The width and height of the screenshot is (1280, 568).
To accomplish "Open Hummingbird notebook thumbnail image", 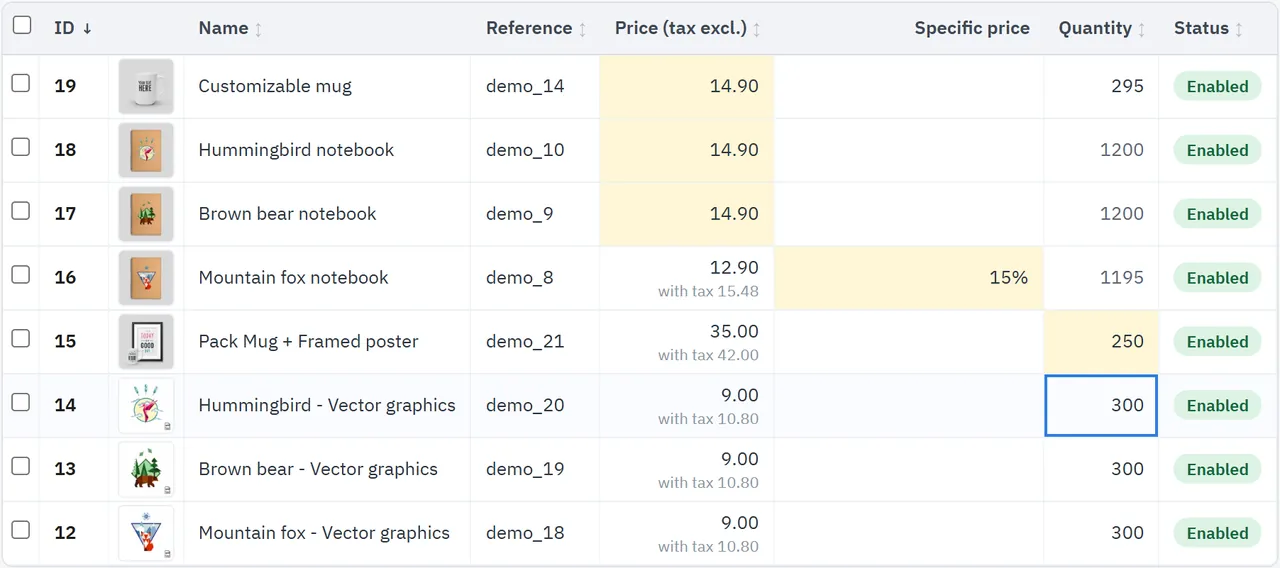I will click(x=146, y=150).
